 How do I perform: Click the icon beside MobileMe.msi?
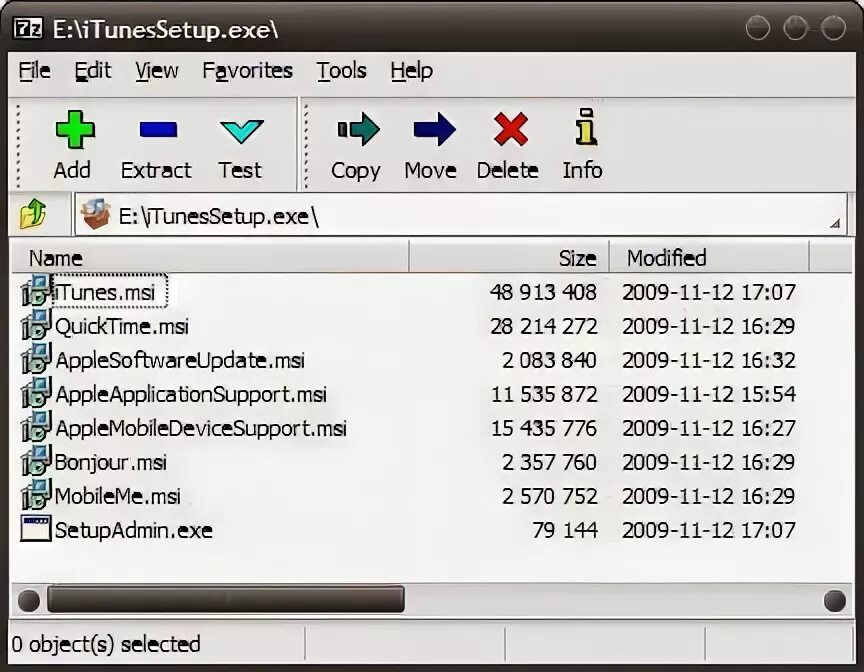click(36, 495)
